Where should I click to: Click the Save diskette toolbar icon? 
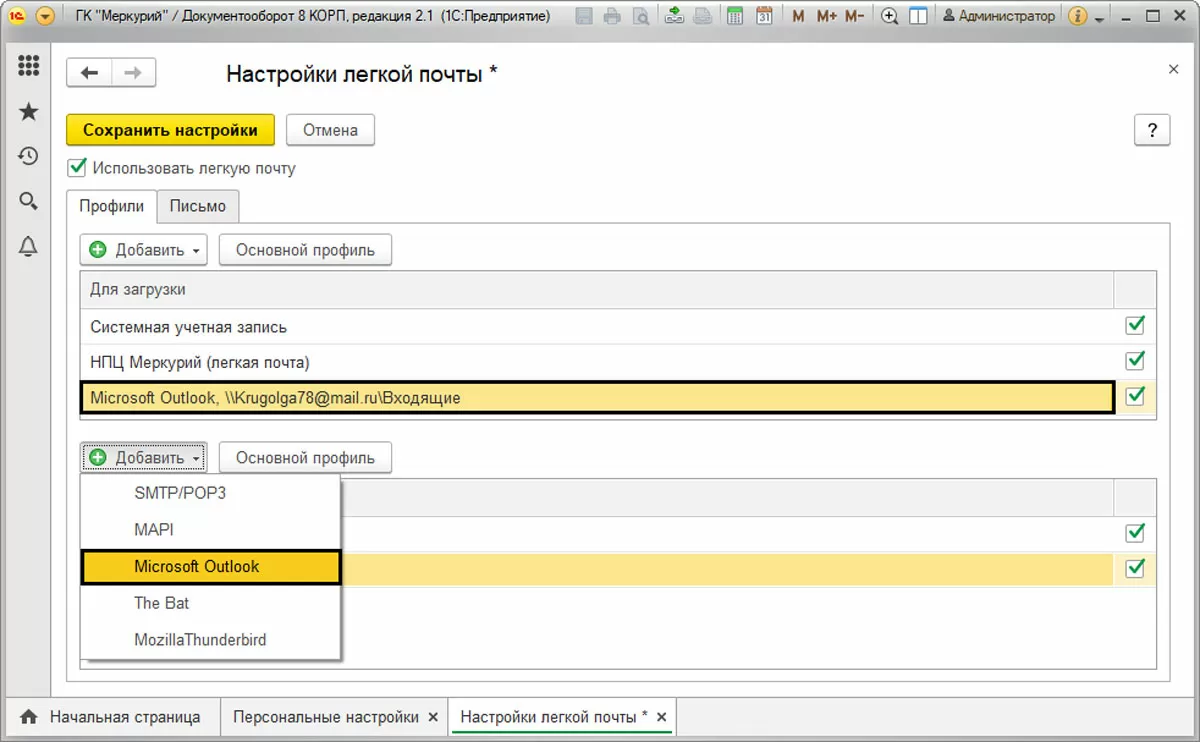(584, 16)
